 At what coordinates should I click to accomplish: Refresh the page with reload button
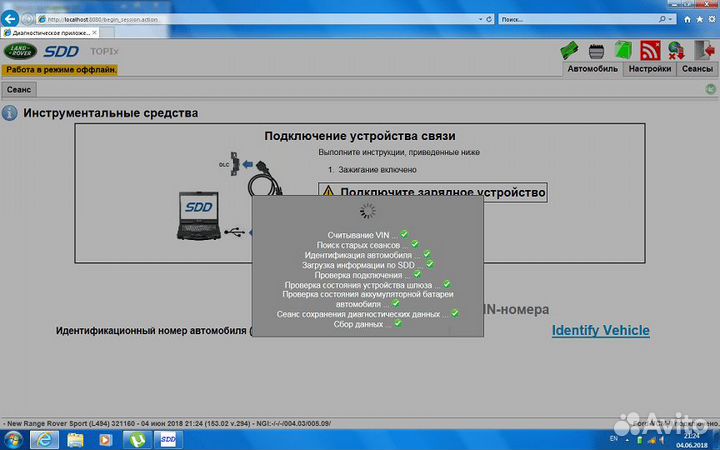coord(489,19)
